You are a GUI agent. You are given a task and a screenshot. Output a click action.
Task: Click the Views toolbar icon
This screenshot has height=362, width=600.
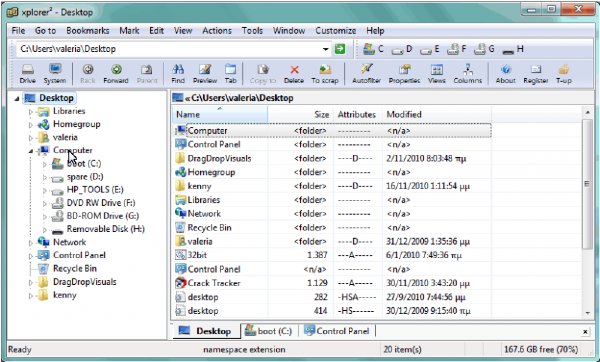pyautogui.click(x=437, y=73)
